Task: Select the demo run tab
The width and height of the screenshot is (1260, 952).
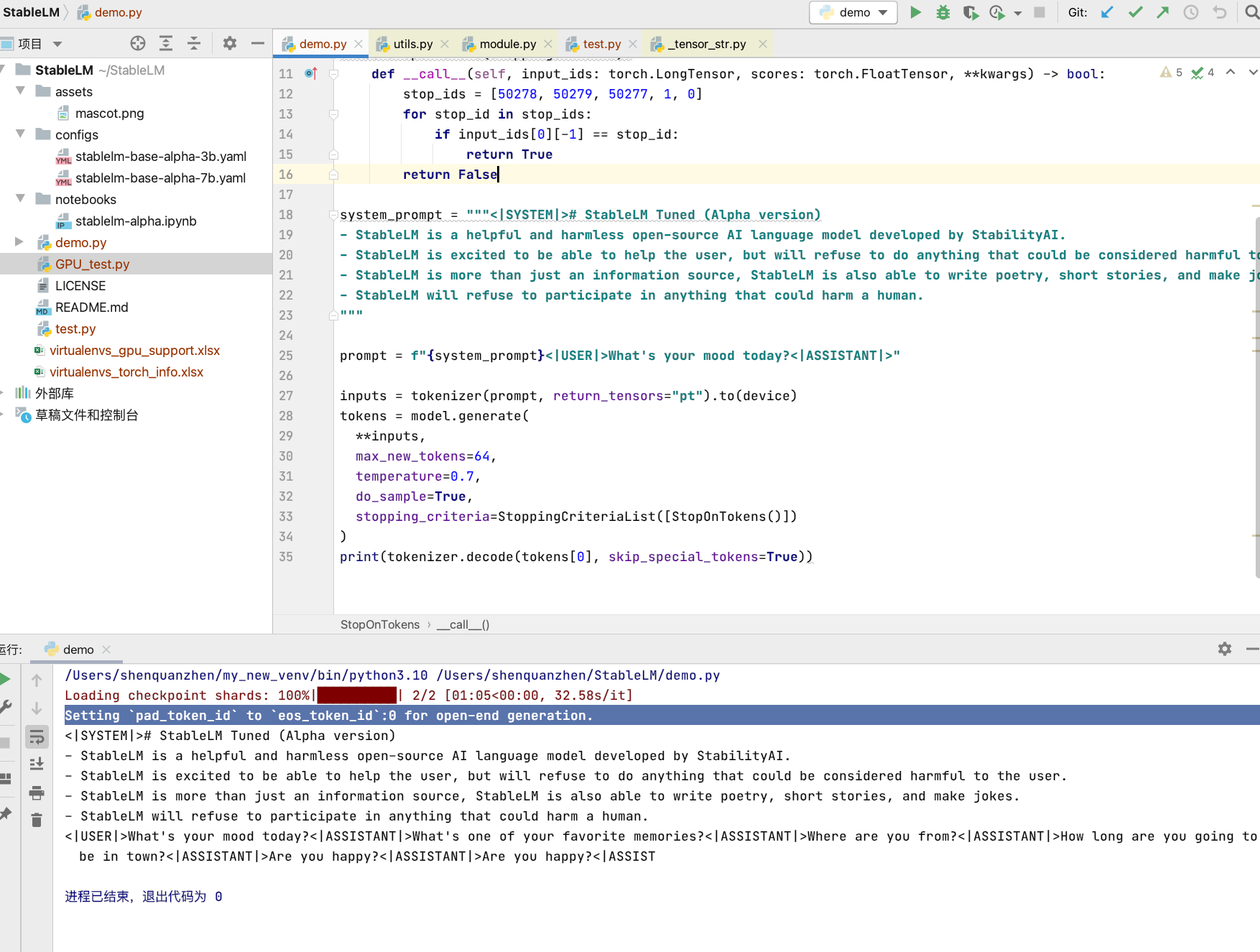Action: [78, 650]
